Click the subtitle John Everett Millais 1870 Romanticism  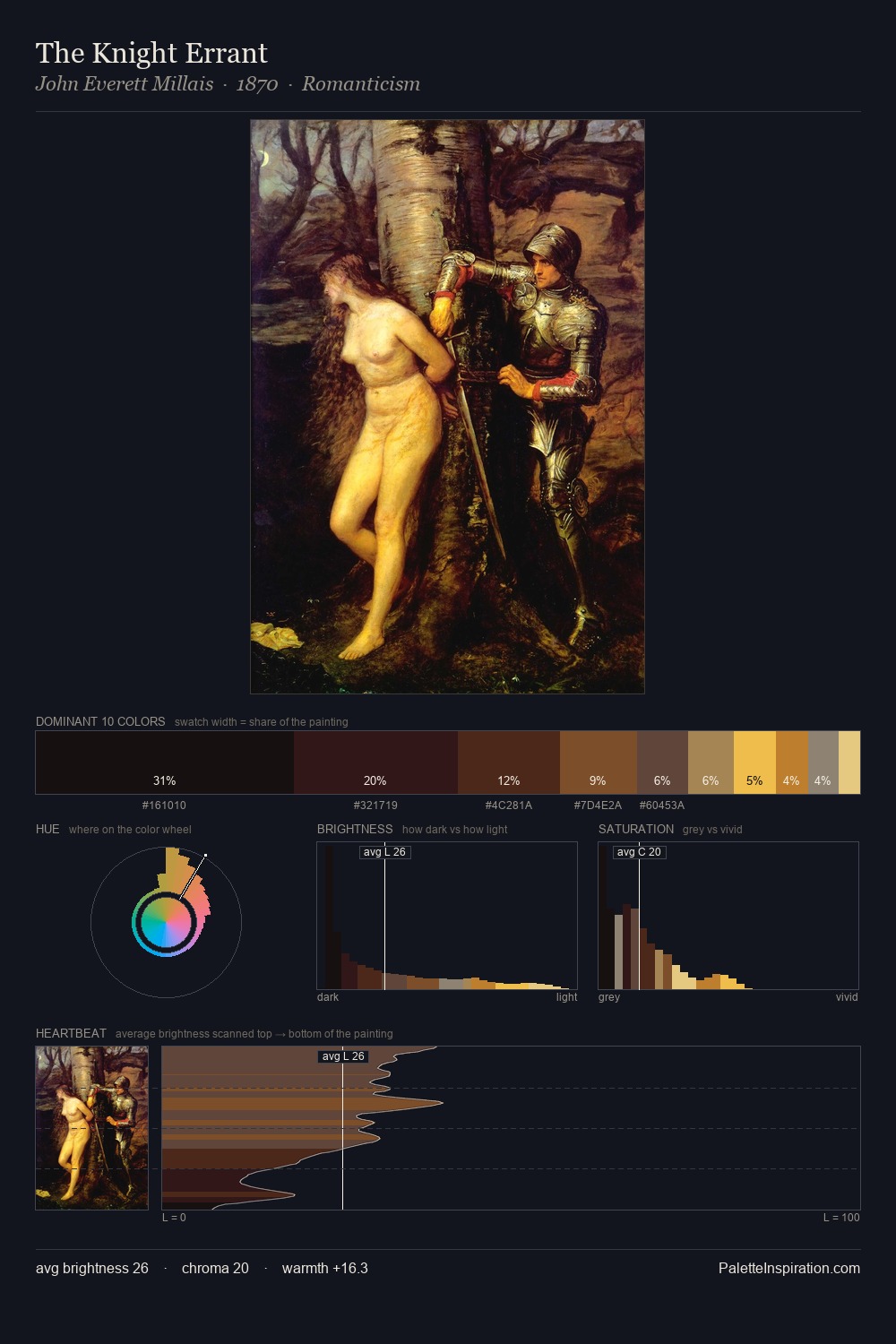coord(228,84)
